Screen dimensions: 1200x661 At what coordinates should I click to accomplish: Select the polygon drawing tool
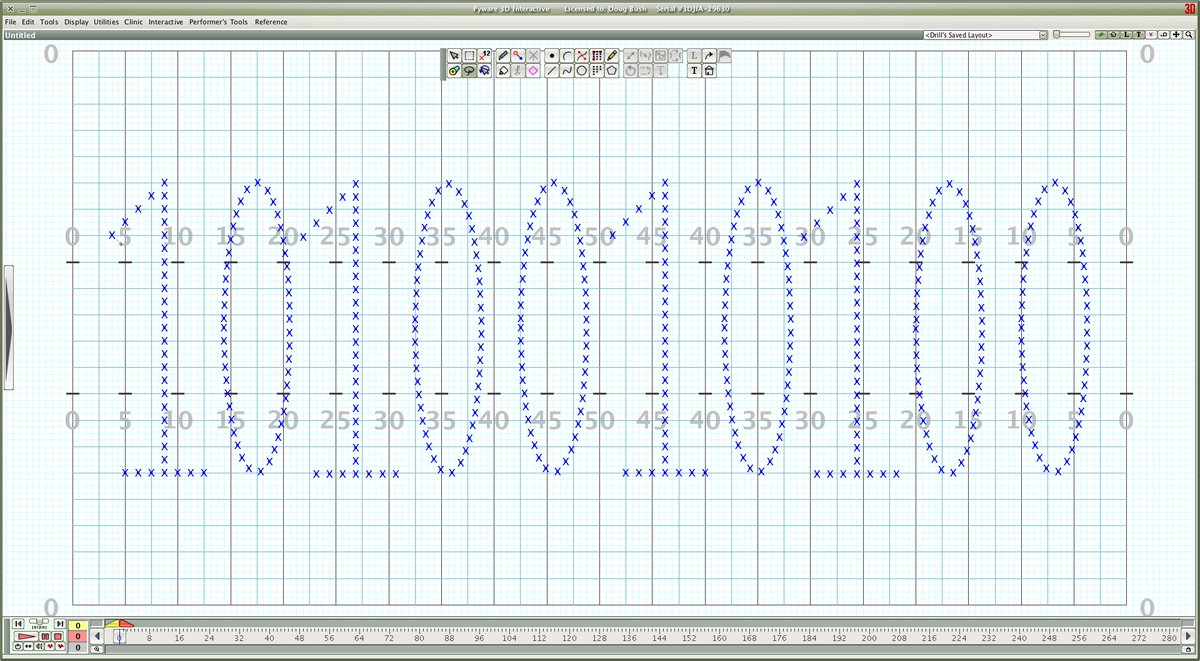click(611, 70)
